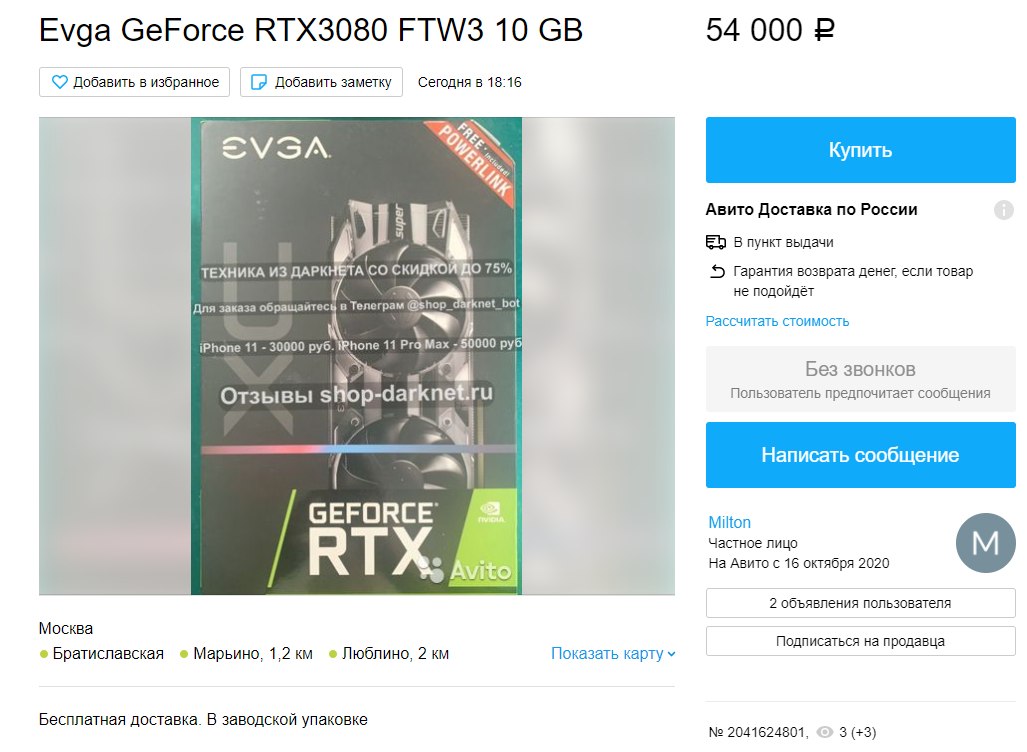
Task: Click the money-back return arrow icon
Action: coord(717,271)
